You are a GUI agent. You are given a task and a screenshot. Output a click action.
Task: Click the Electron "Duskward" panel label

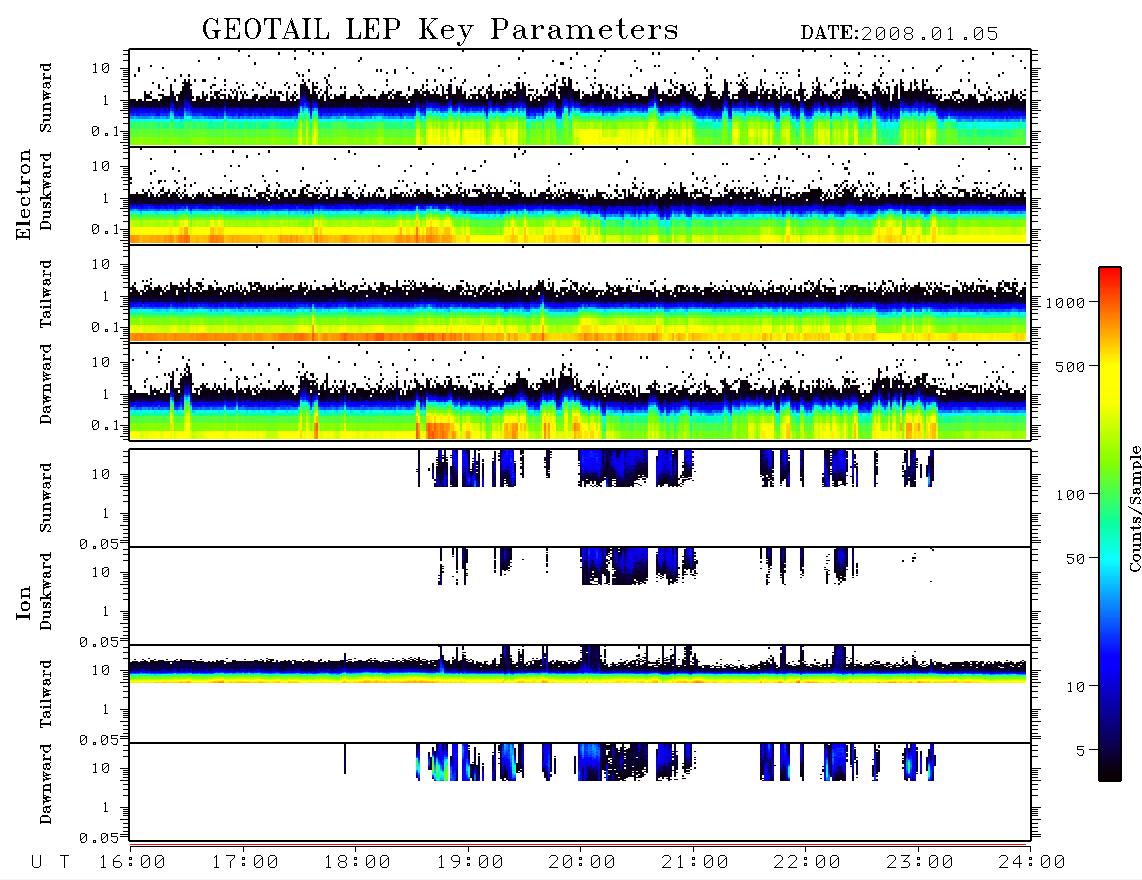click(x=46, y=191)
